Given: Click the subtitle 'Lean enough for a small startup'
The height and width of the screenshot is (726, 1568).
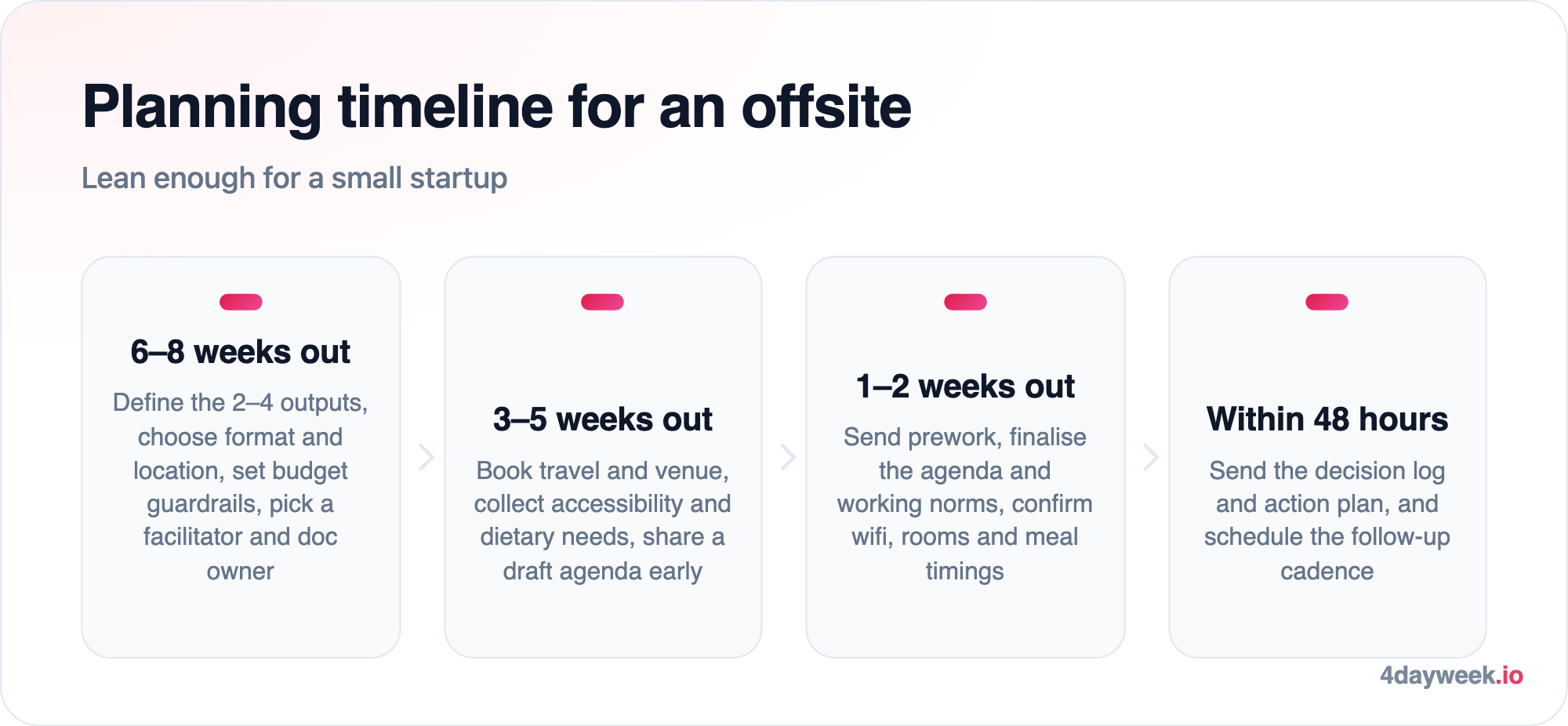Looking at the screenshot, I should [x=295, y=178].
